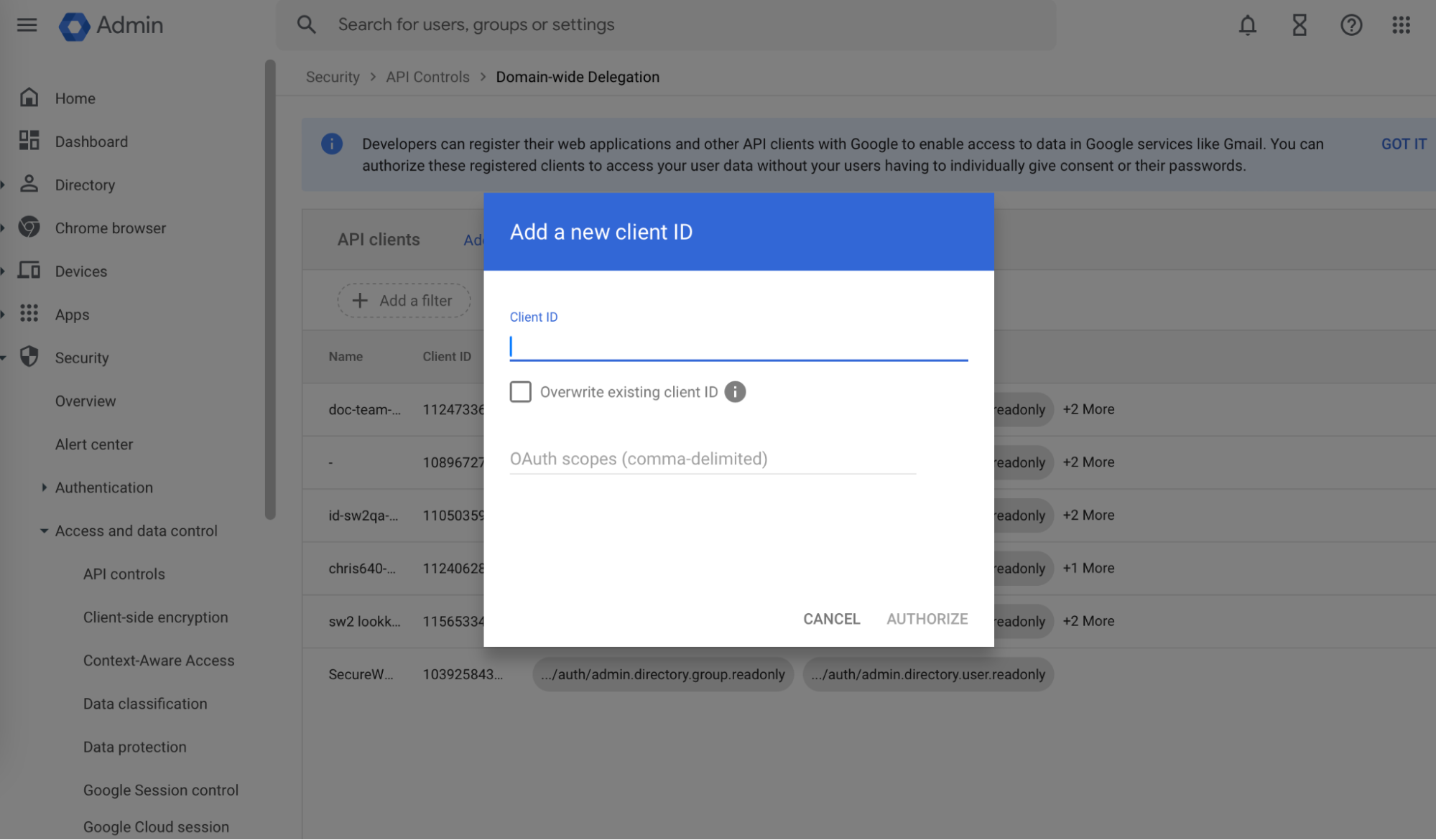Open the main hamburger menu
1436x840 pixels.
point(27,25)
